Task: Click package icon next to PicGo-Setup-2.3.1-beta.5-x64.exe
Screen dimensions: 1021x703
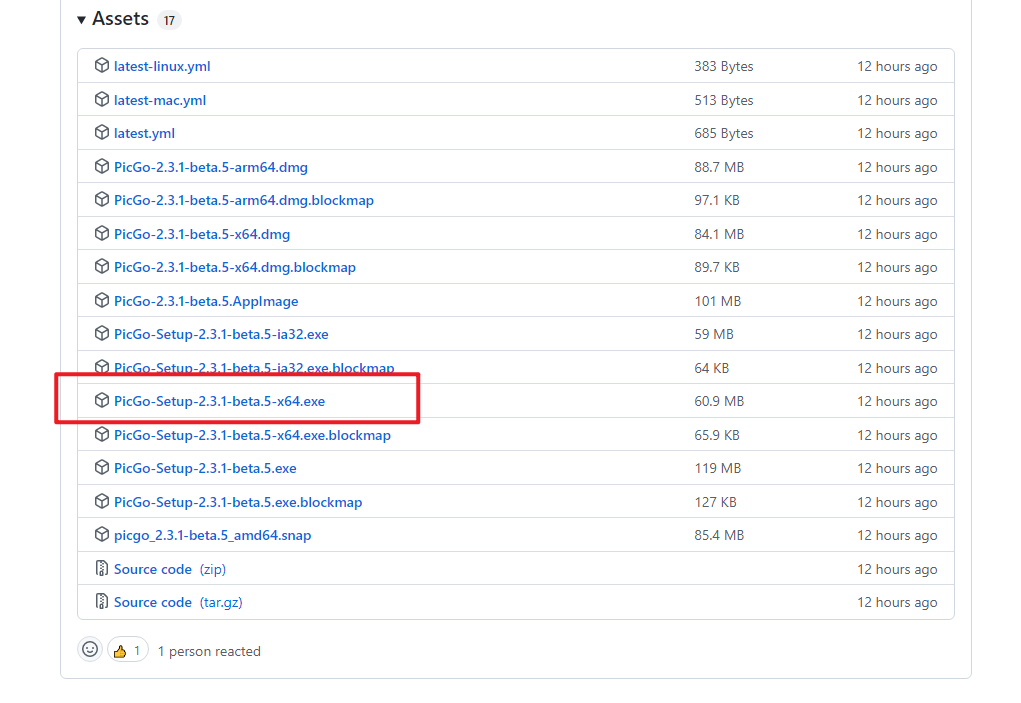Action: click(102, 400)
